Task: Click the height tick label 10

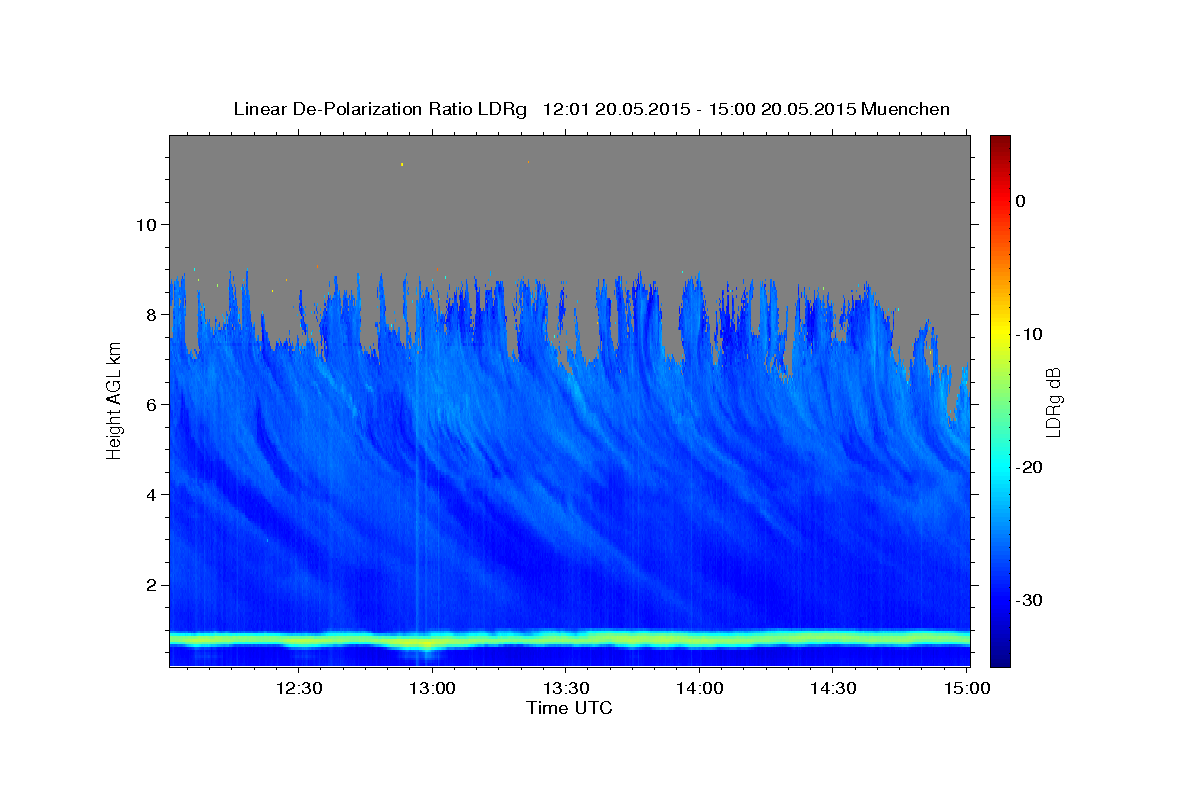Action: coord(145,224)
